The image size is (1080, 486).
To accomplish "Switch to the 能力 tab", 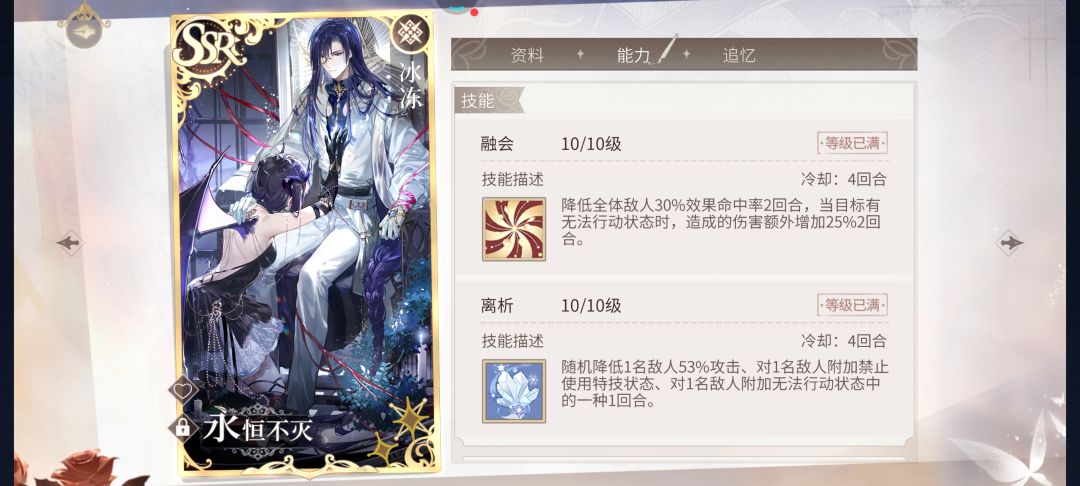I will 634,55.
